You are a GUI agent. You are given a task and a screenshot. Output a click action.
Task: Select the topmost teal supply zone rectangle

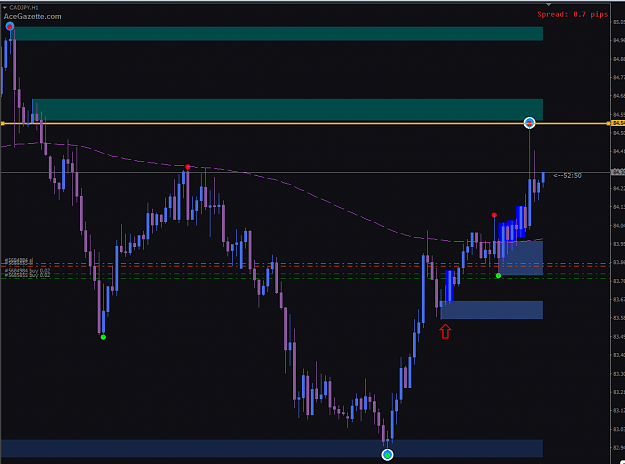click(x=279, y=33)
